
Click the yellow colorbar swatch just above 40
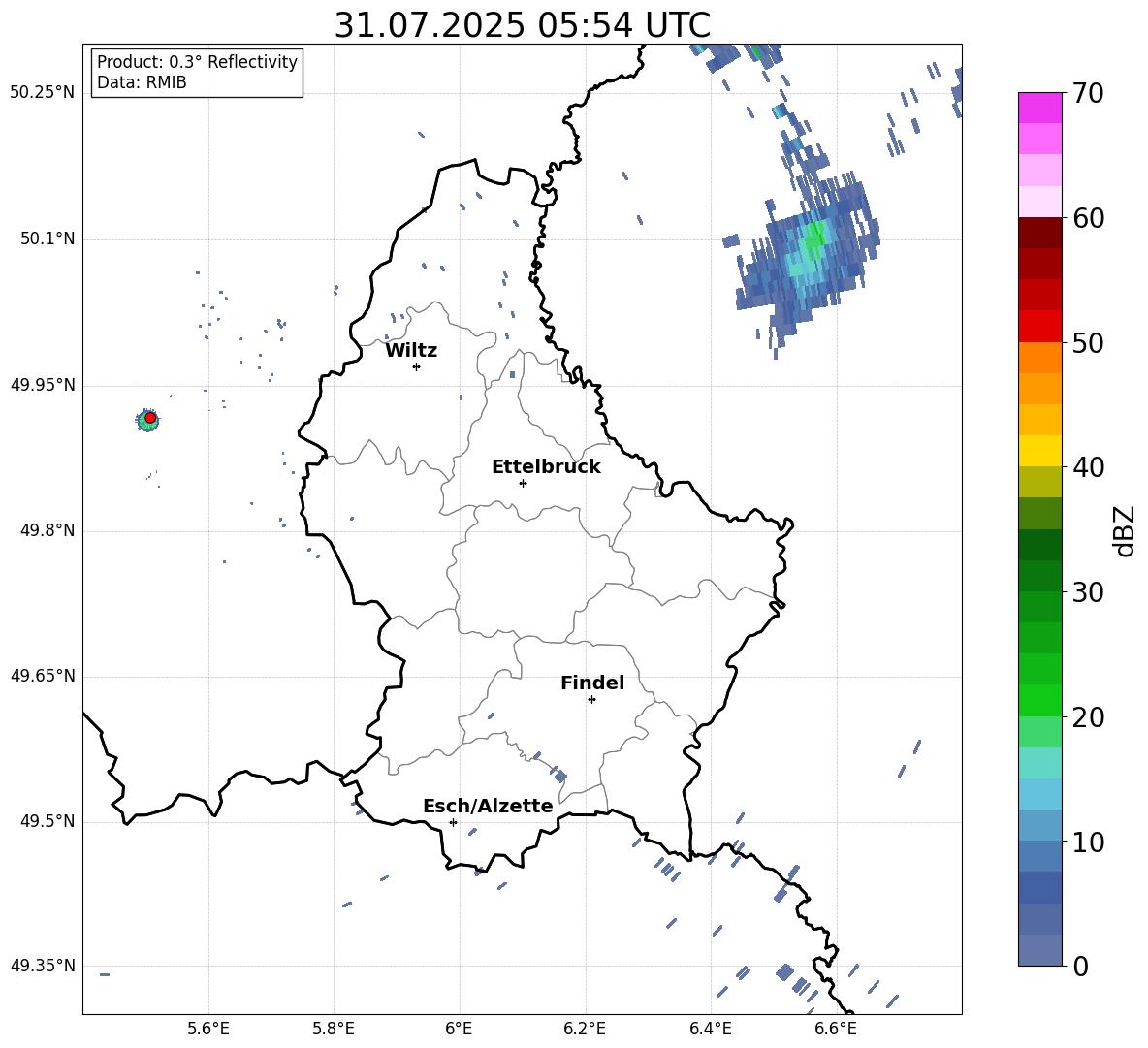tap(1039, 451)
